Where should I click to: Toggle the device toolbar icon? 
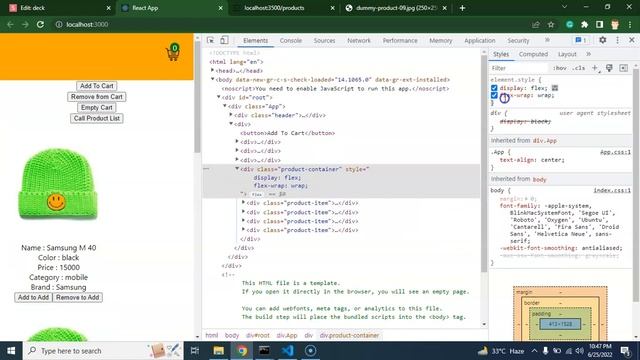[x=224, y=40]
